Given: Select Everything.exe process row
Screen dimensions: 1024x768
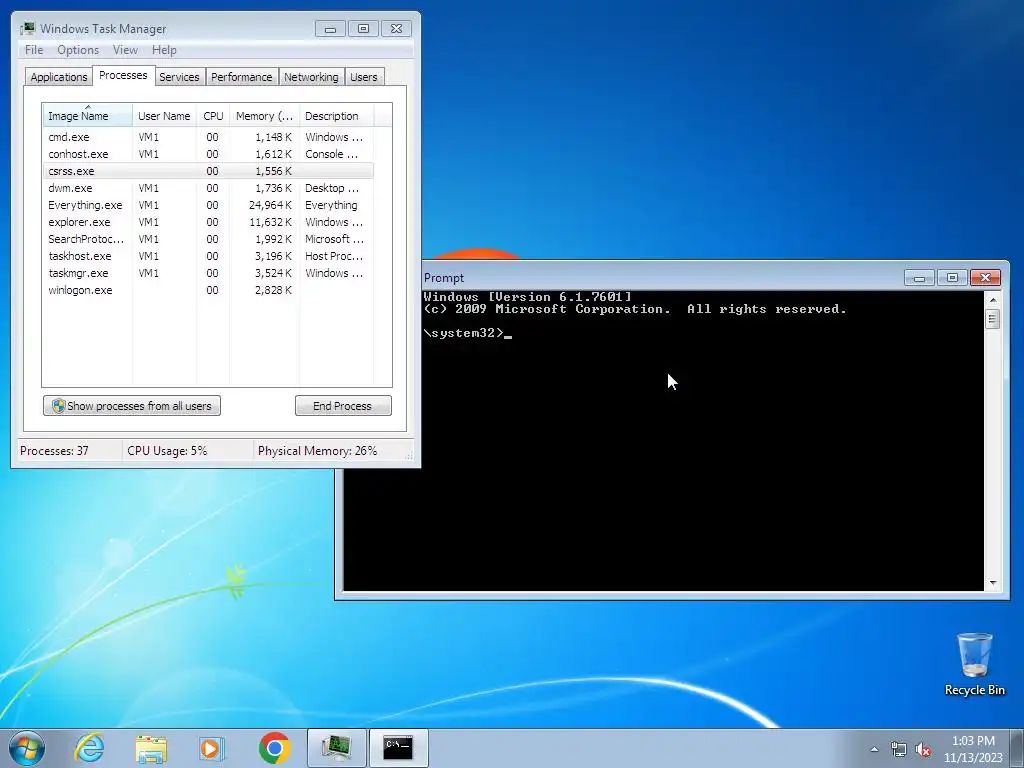Looking at the screenshot, I should coord(208,205).
